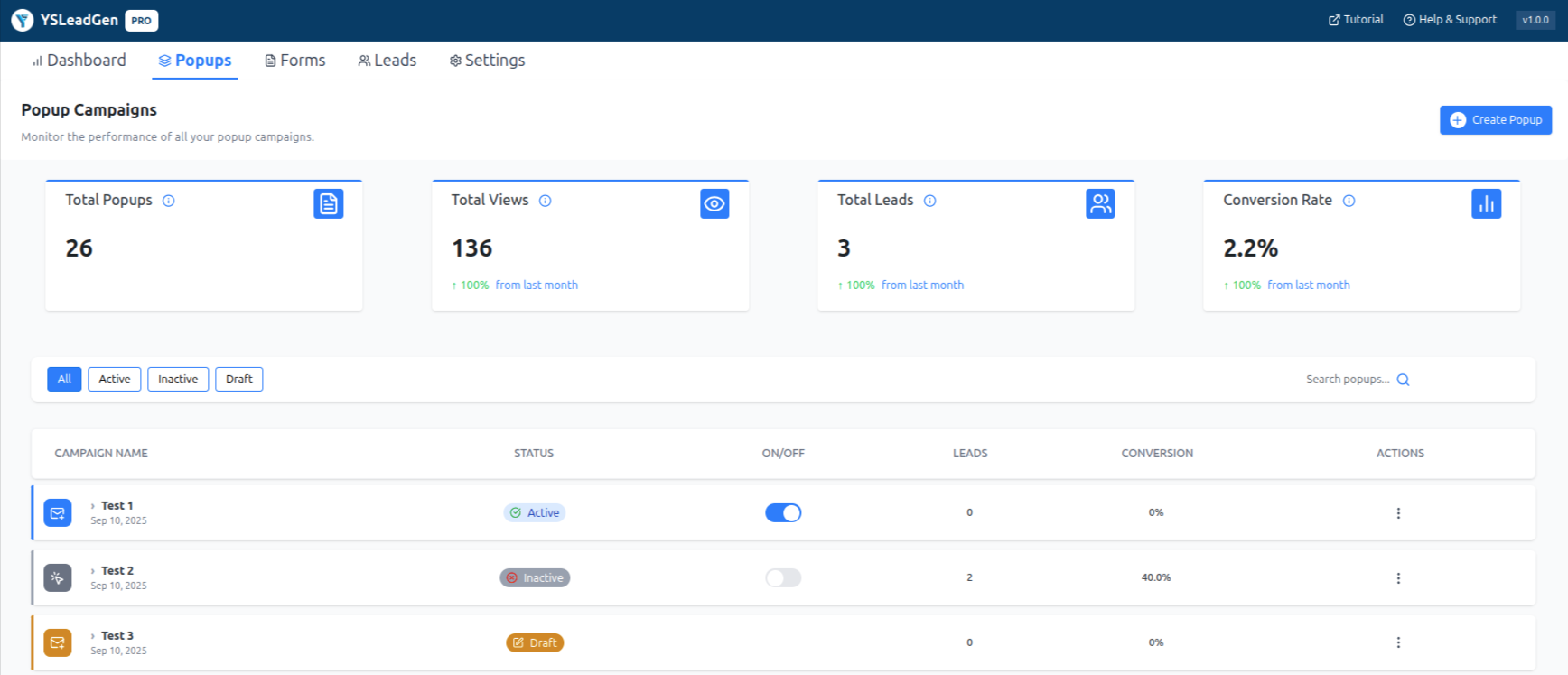This screenshot has width=1568, height=675.
Task: Select the Popups tab
Action: click(195, 61)
